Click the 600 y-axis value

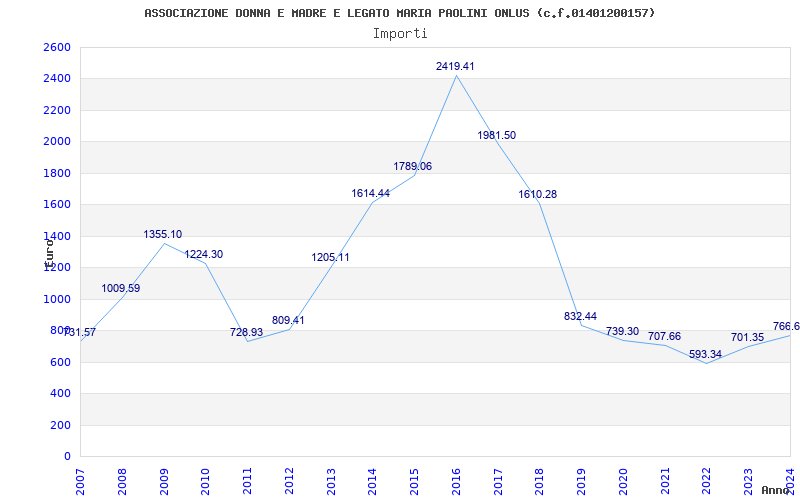(x=60, y=362)
